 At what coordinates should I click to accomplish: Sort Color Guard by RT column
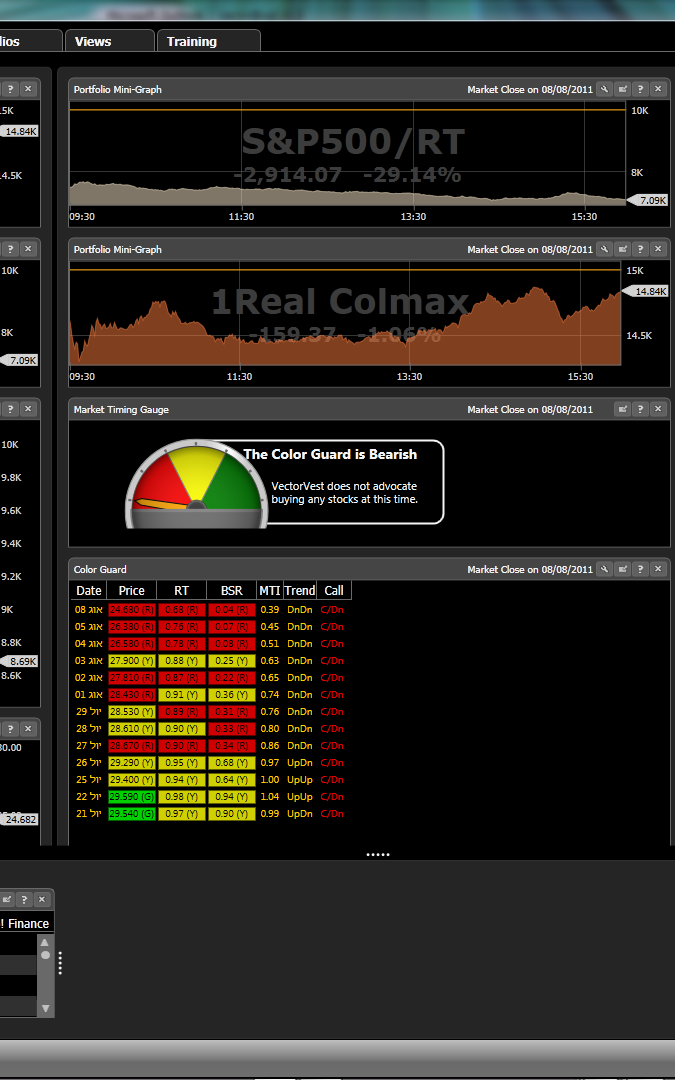coord(181,590)
